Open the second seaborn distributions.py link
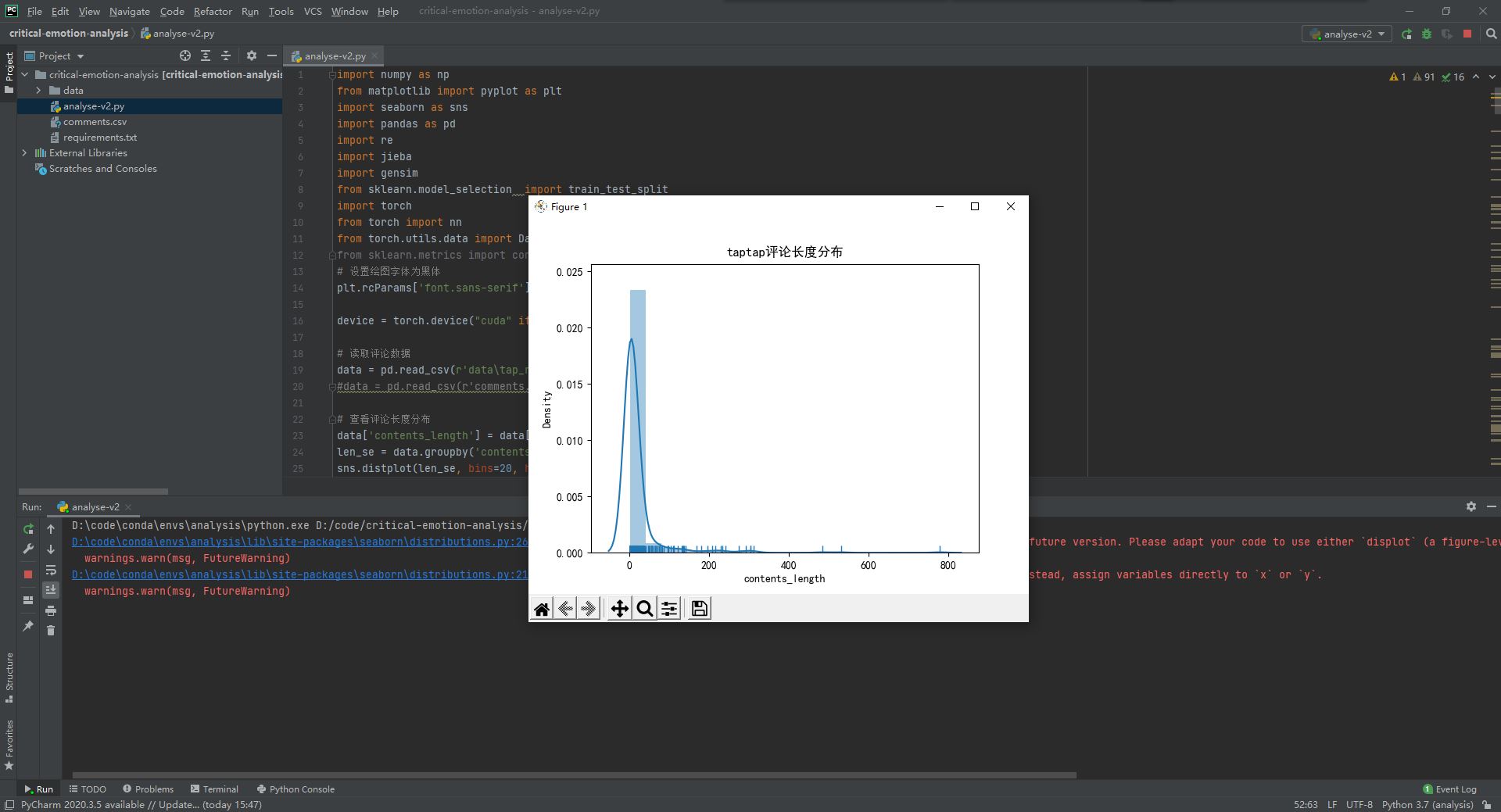Screen dimensions: 1501x812 tap(299, 574)
